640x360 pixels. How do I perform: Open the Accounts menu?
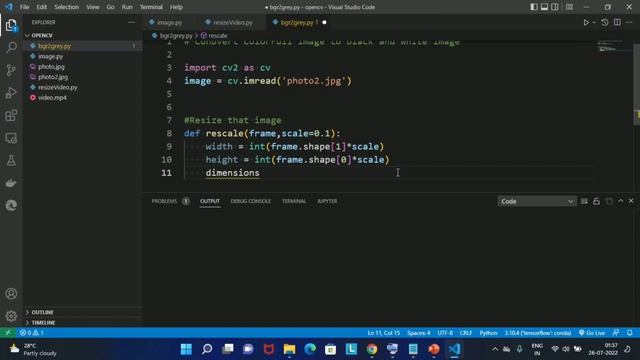tap(11, 293)
